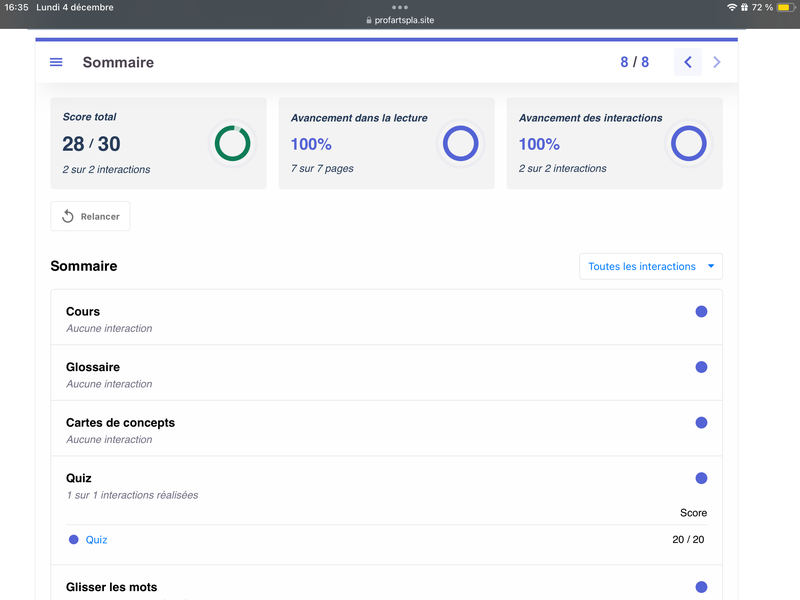Viewport: 800px width, 600px height.
Task: Open the Toutes les interactions dropdown
Action: [650, 267]
